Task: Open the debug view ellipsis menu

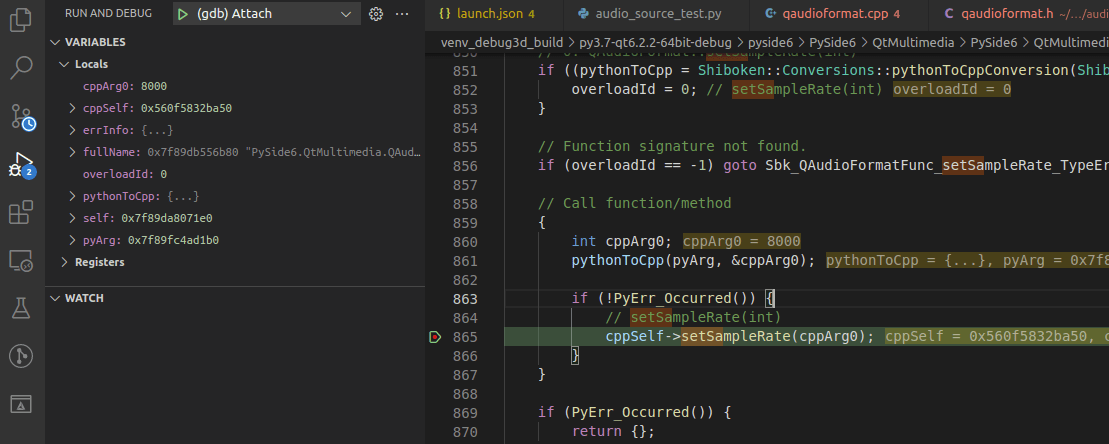Action: click(x=402, y=14)
